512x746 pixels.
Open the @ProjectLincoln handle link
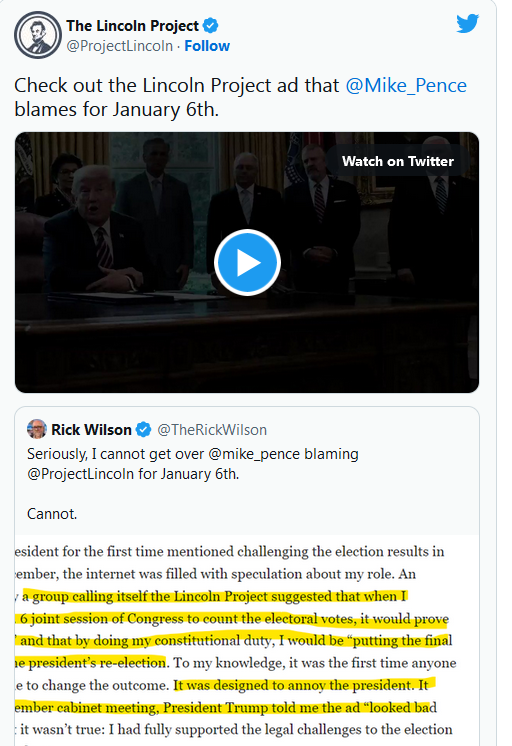[119, 46]
